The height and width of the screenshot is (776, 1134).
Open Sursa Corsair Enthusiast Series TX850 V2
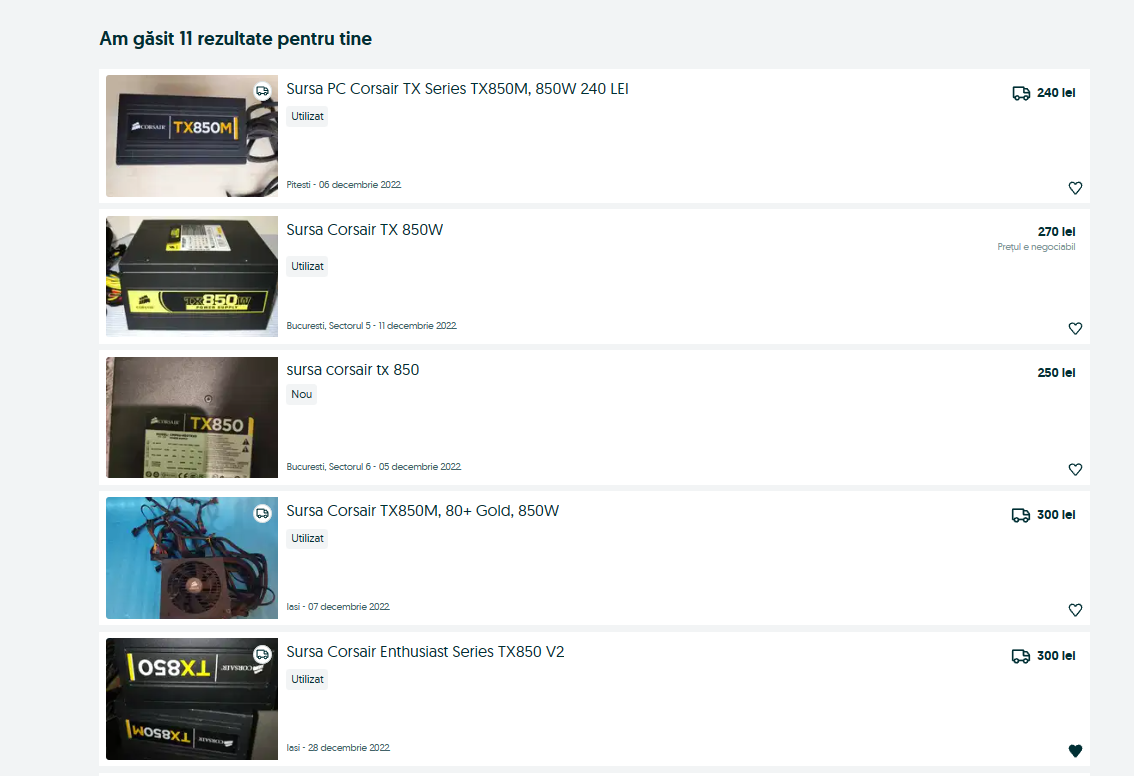point(425,652)
